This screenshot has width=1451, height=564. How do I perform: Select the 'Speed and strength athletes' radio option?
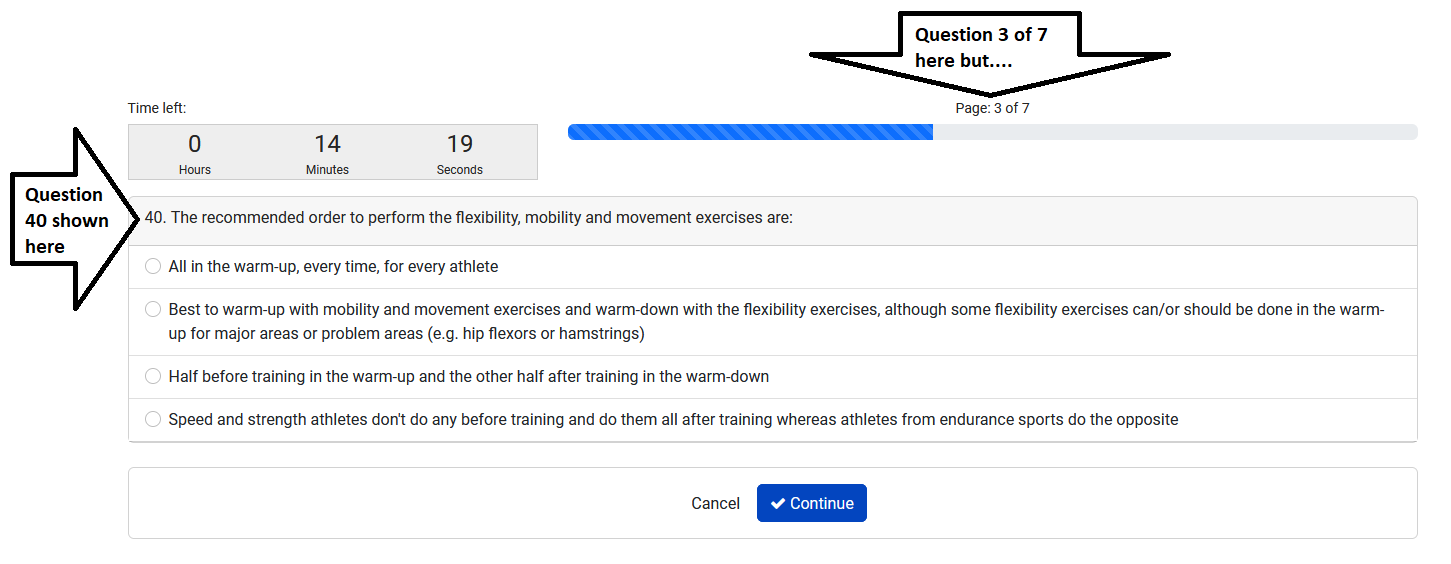[153, 420]
